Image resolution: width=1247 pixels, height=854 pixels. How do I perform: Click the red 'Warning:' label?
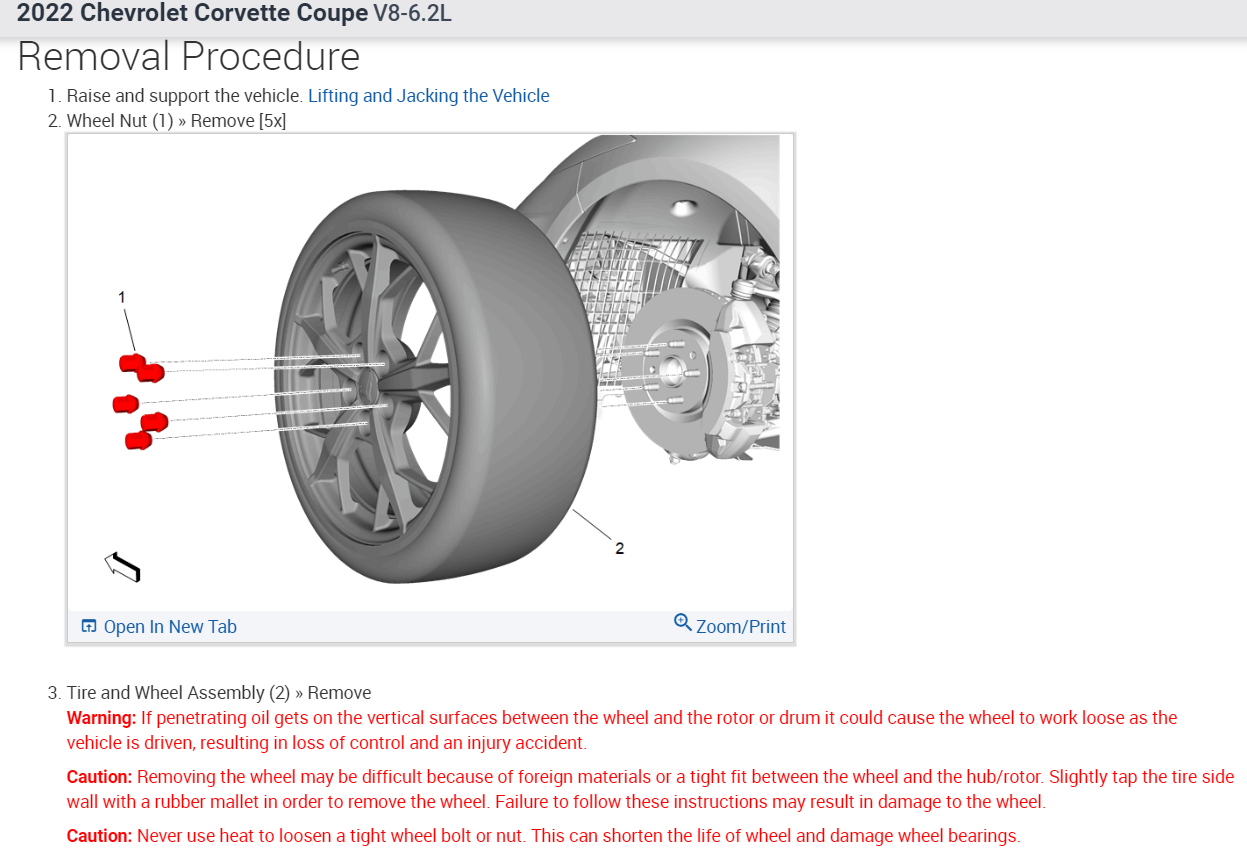[x=101, y=718]
